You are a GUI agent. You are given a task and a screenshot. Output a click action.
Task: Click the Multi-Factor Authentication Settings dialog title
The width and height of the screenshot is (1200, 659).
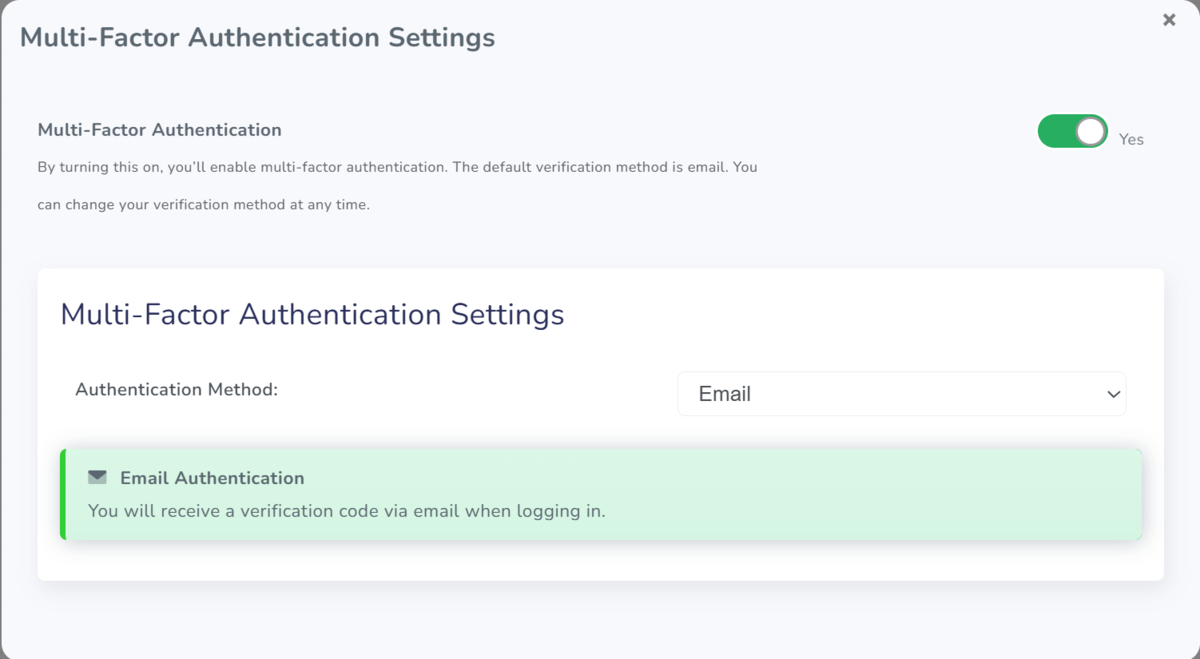tap(258, 37)
